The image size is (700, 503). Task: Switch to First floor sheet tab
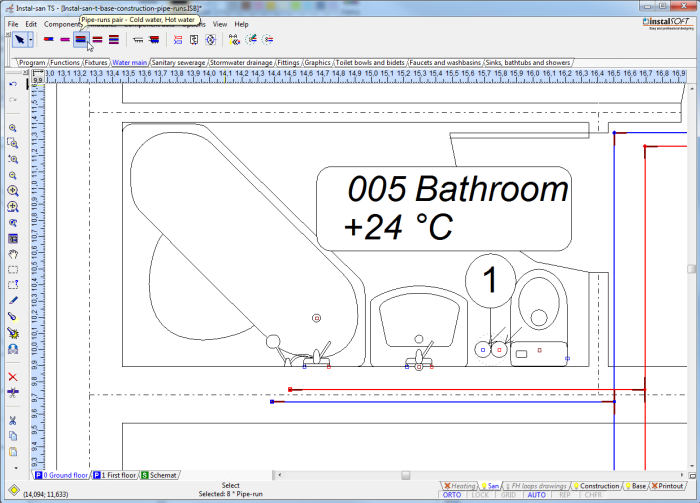pyautogui.click(x=114, y=475)
